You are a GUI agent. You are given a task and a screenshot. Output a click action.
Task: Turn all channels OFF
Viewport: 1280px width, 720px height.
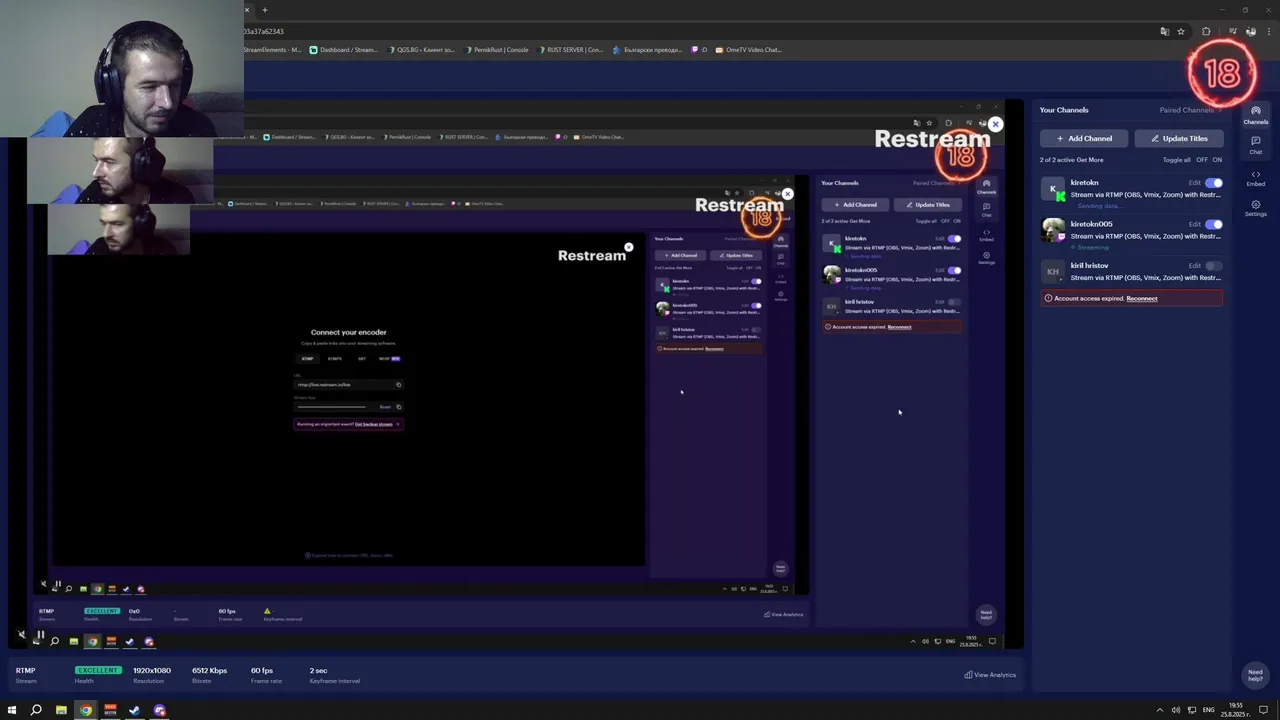[1202, 160]
